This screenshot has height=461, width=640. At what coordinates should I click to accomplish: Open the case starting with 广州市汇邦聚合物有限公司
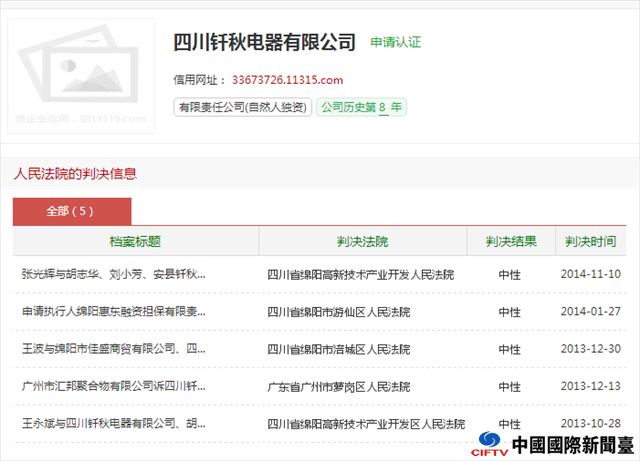pyautogui.click(x=114, y=386)
